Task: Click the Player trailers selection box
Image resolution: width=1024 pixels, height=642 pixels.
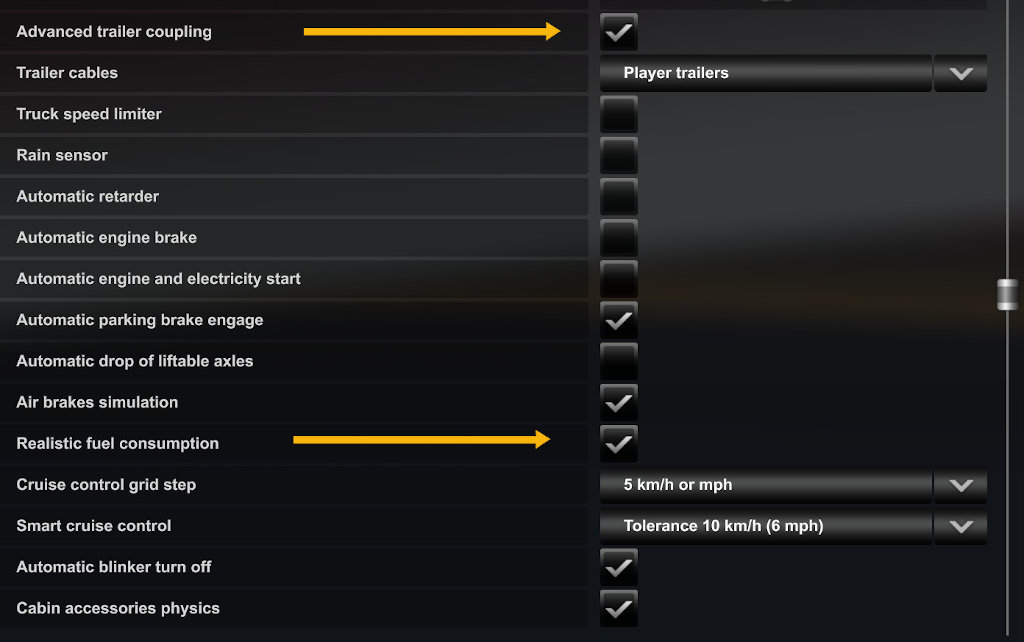Action: click(765, 72)
